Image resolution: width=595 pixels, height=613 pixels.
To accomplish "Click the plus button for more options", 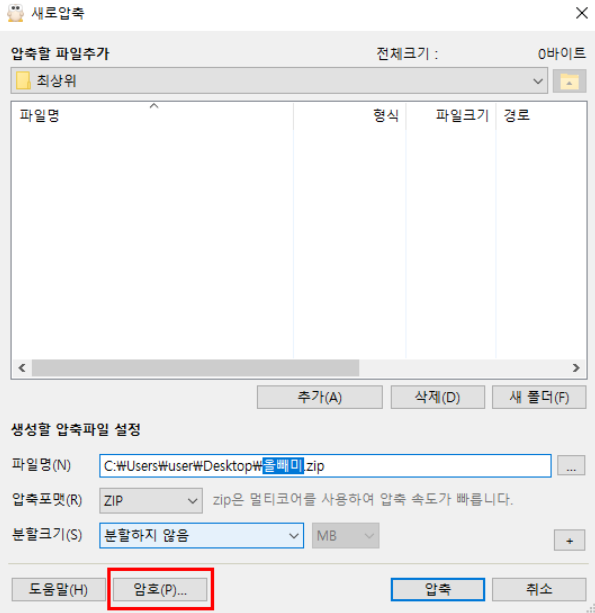I will pos(570,540).
